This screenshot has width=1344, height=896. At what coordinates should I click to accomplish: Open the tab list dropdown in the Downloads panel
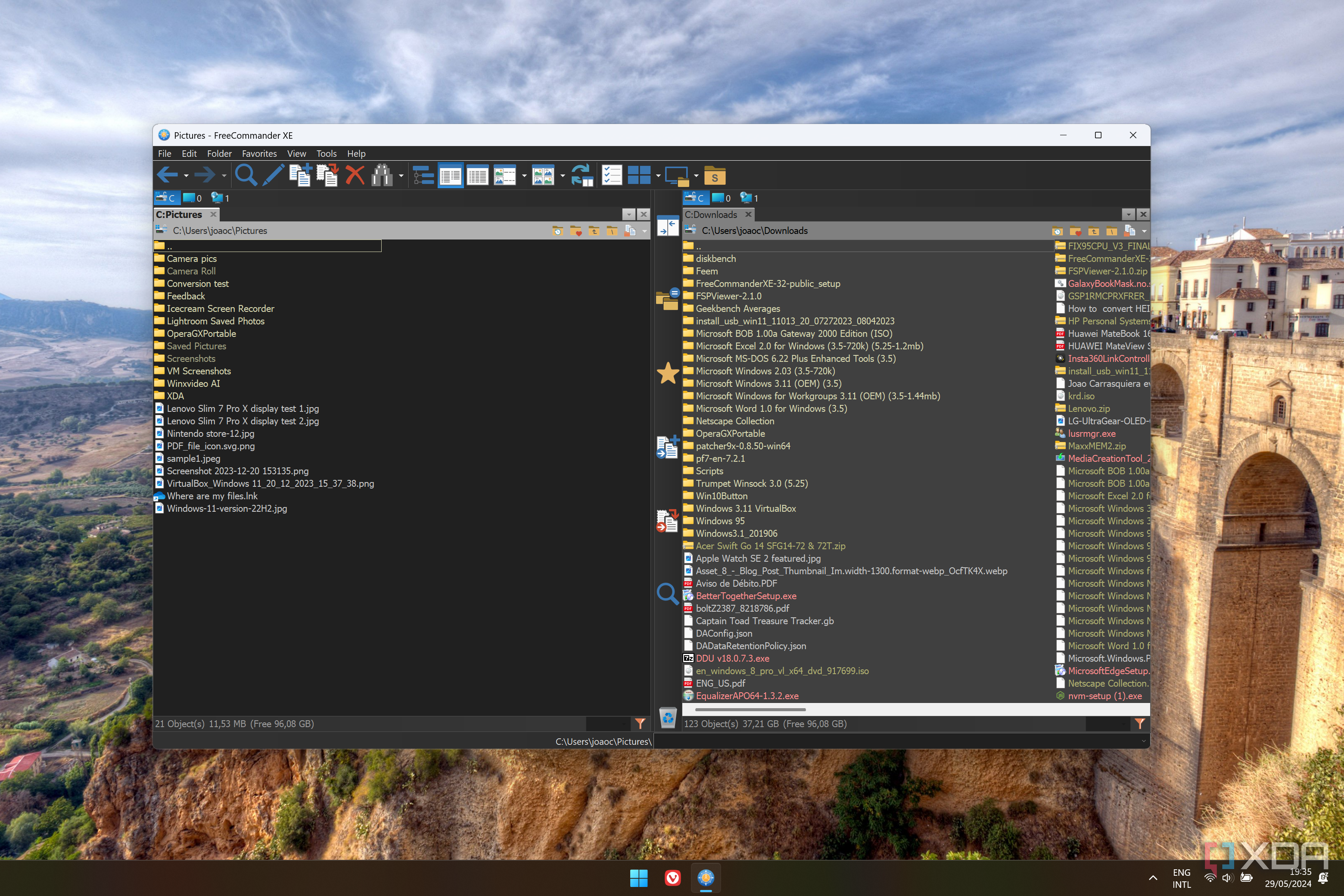click(x=1128, y=214)
